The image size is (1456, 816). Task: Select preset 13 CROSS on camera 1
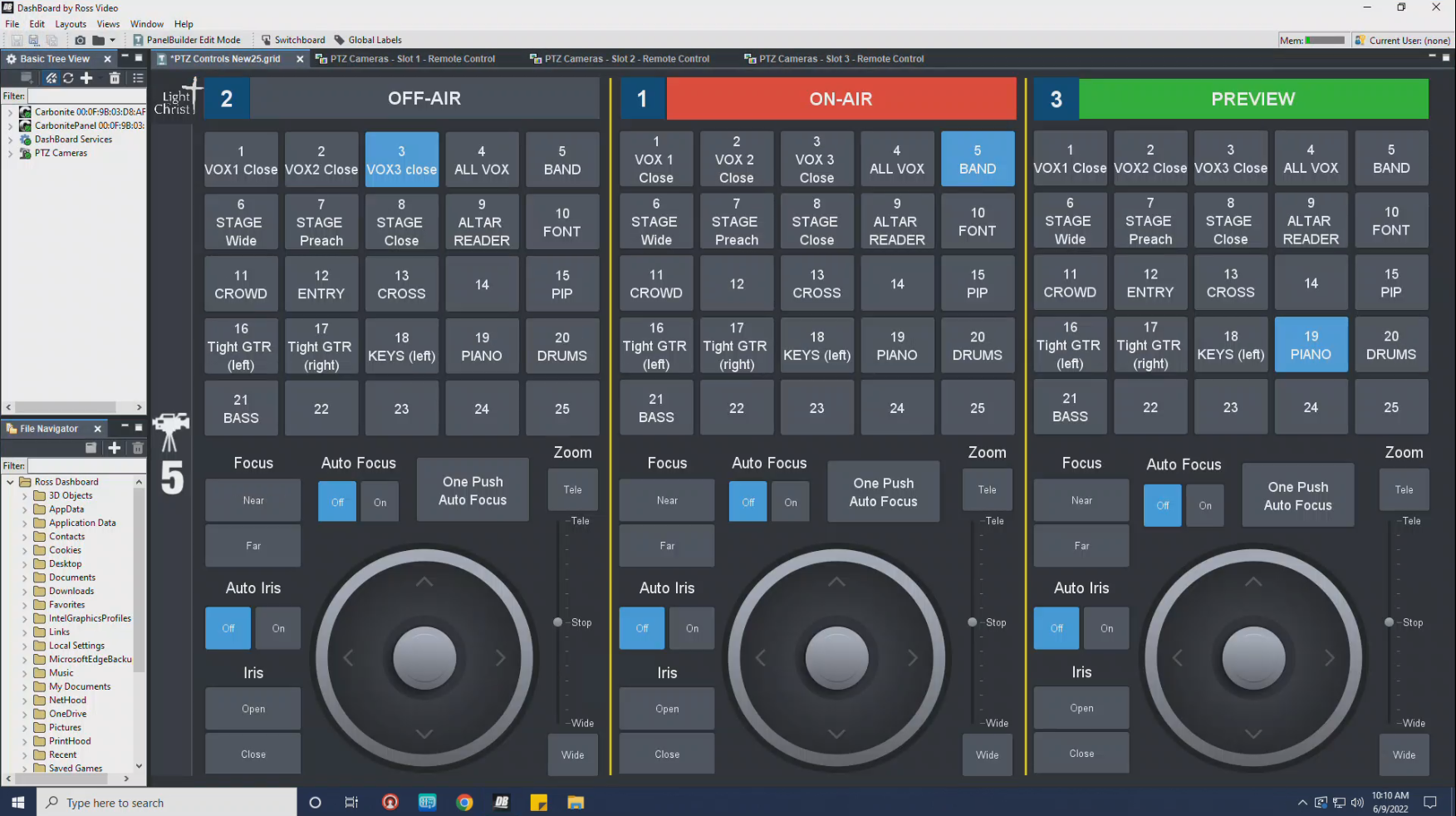point(817,283)
